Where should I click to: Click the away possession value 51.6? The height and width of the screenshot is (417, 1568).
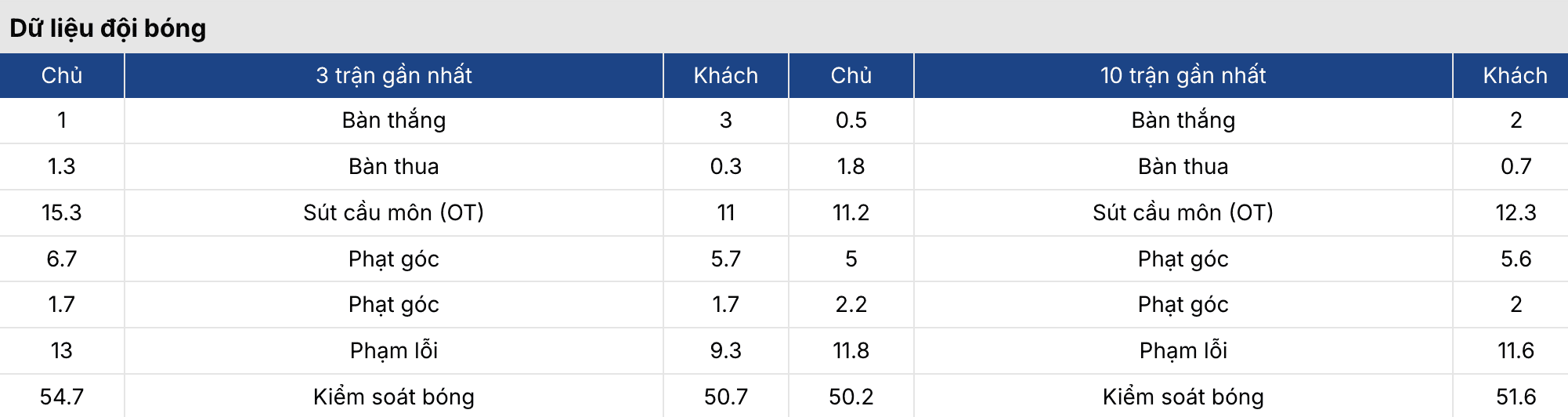pyautogui.click(x=1516, y=397)
